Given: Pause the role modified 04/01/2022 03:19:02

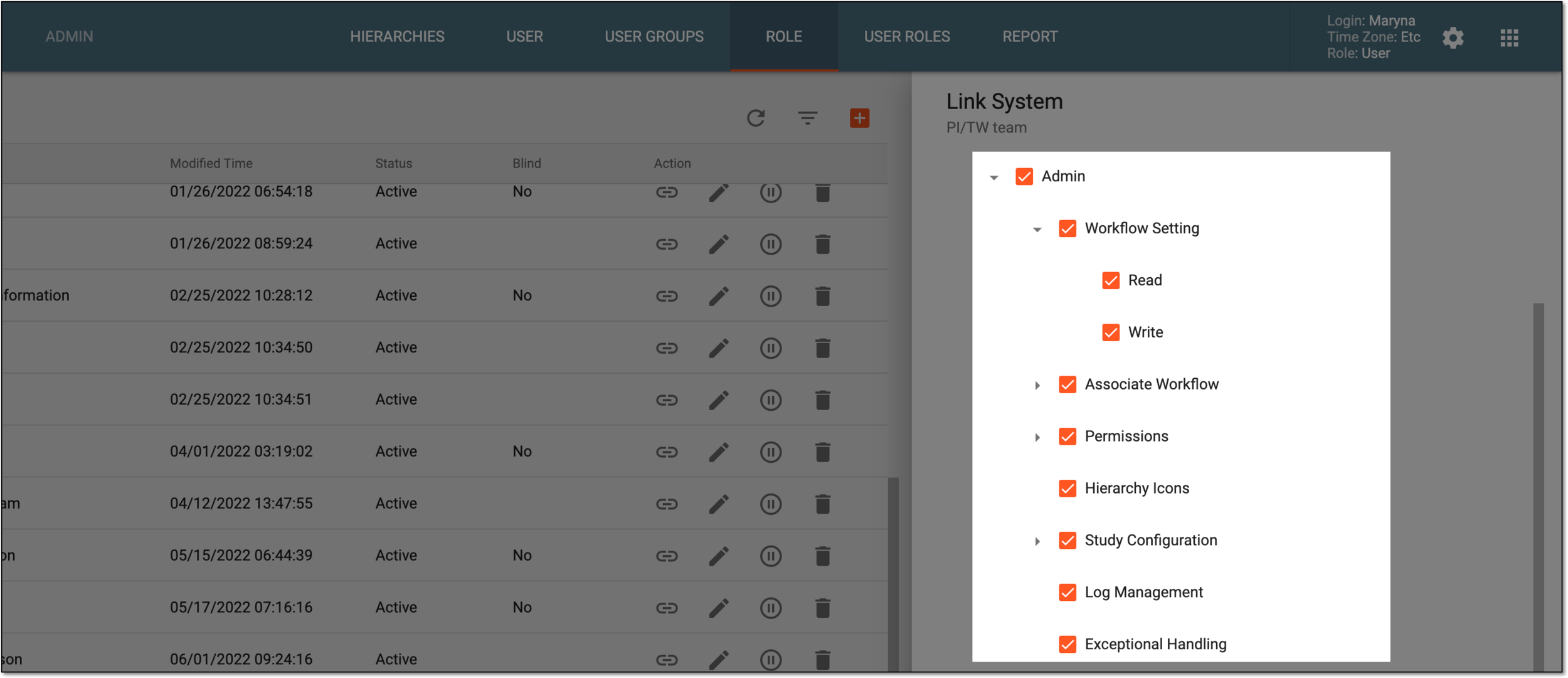Looking at the screenshot, I should coord(771,452).
